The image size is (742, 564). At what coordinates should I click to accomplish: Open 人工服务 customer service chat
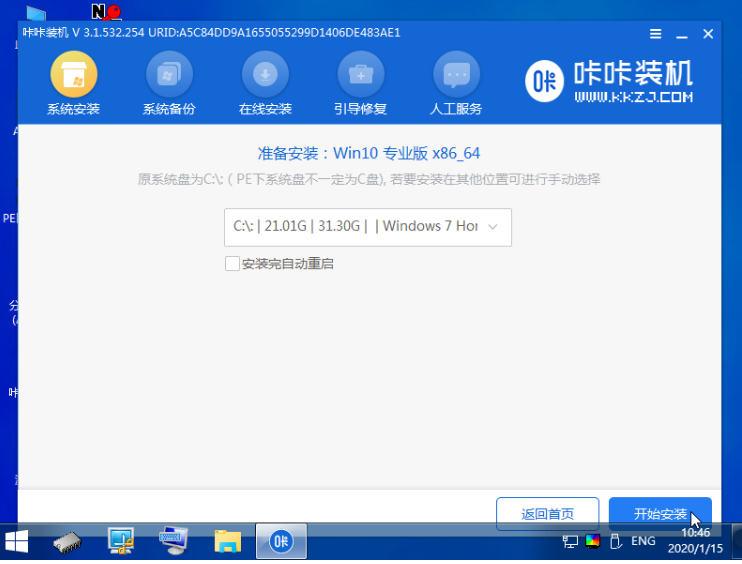[x=456, y=84]
